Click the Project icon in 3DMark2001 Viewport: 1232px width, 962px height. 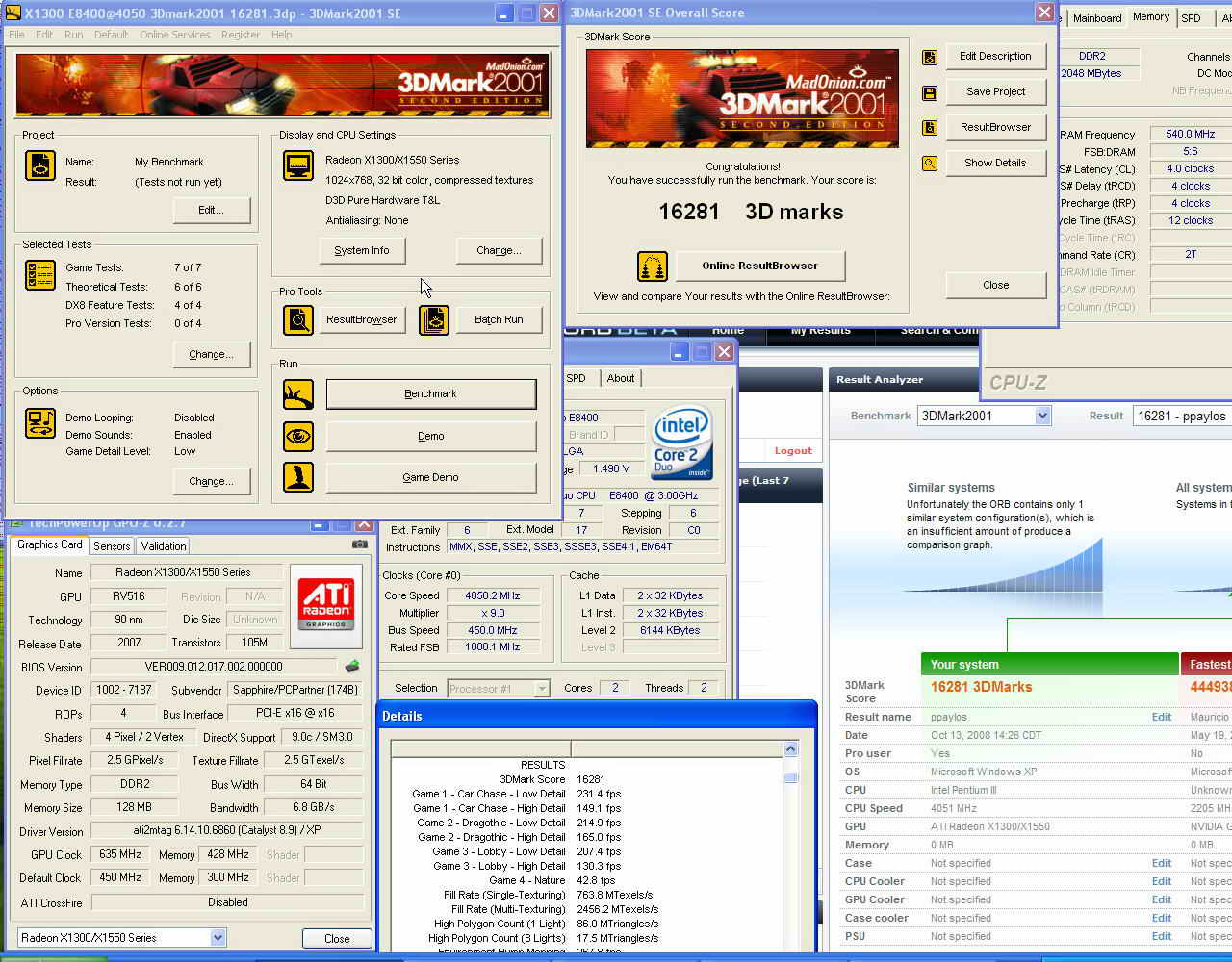click(x=40, y=166)
